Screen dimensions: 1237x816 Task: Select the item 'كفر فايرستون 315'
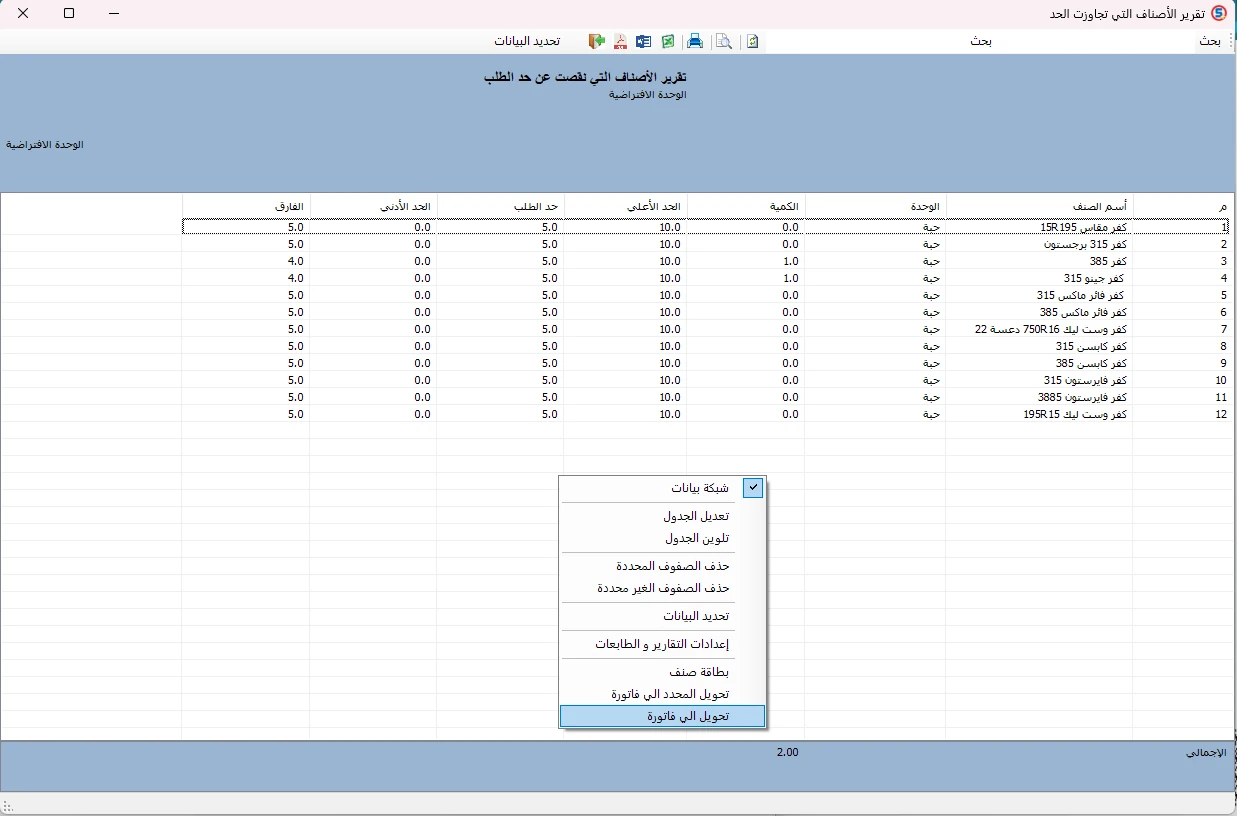pyautogui.click(x=1086, y=380)
